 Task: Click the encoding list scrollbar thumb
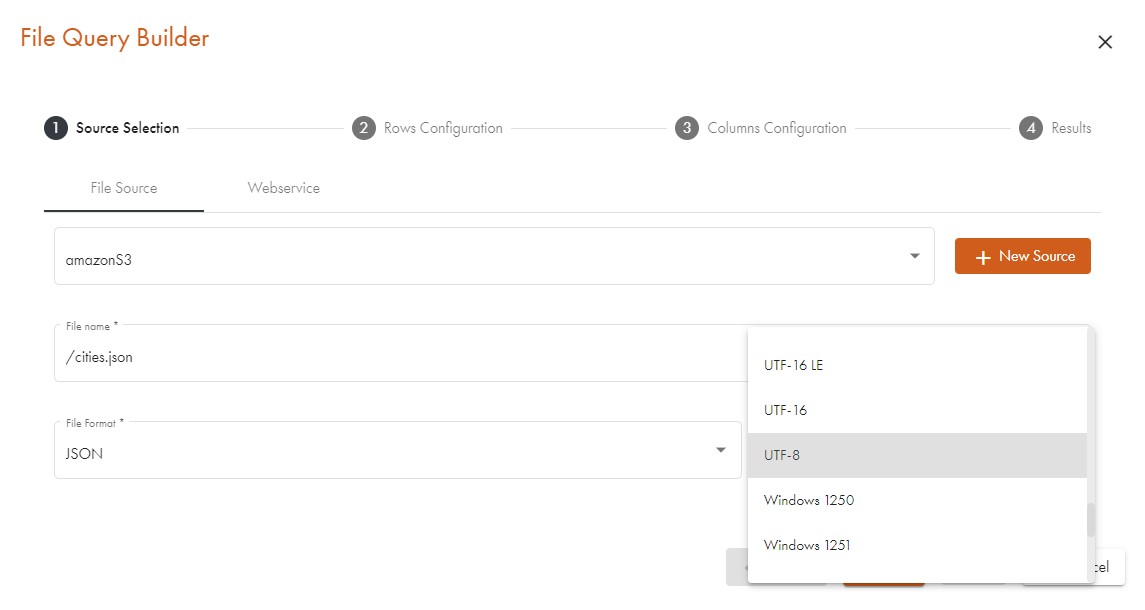point(1091,520)
